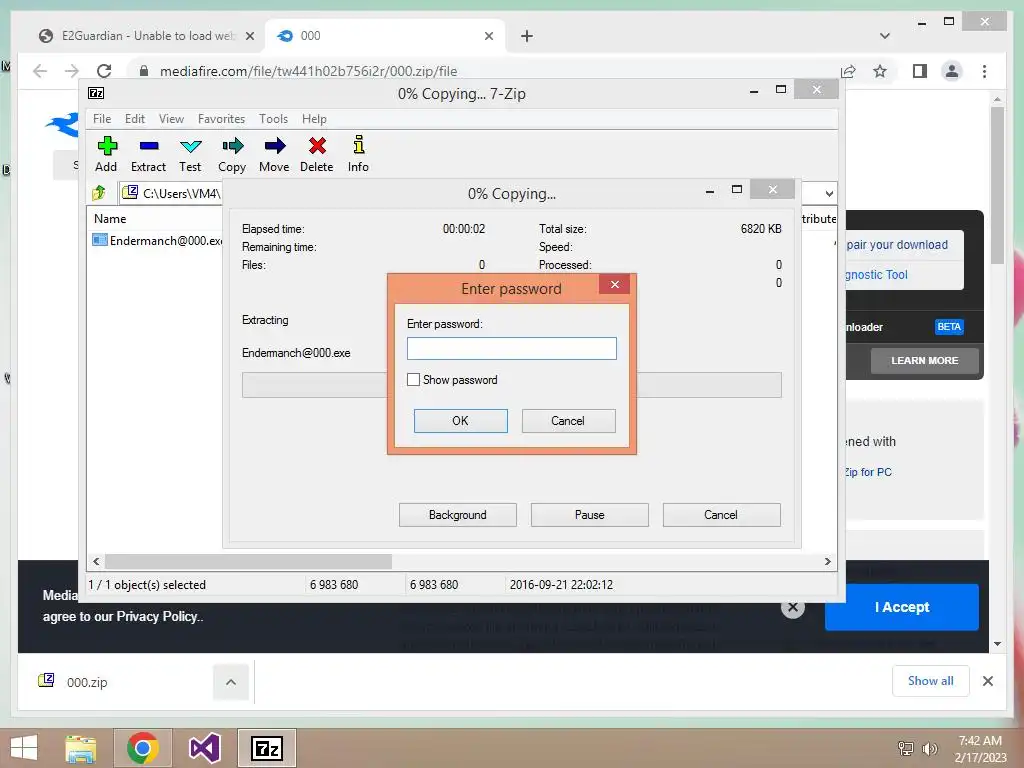Expand the 000.zip download options chevron
1024x768 pixels.
click(231, 682)
